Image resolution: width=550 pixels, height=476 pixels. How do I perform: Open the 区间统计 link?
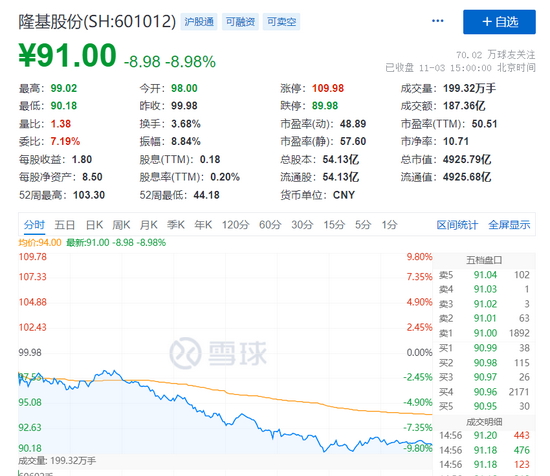(x=457, y=225)
